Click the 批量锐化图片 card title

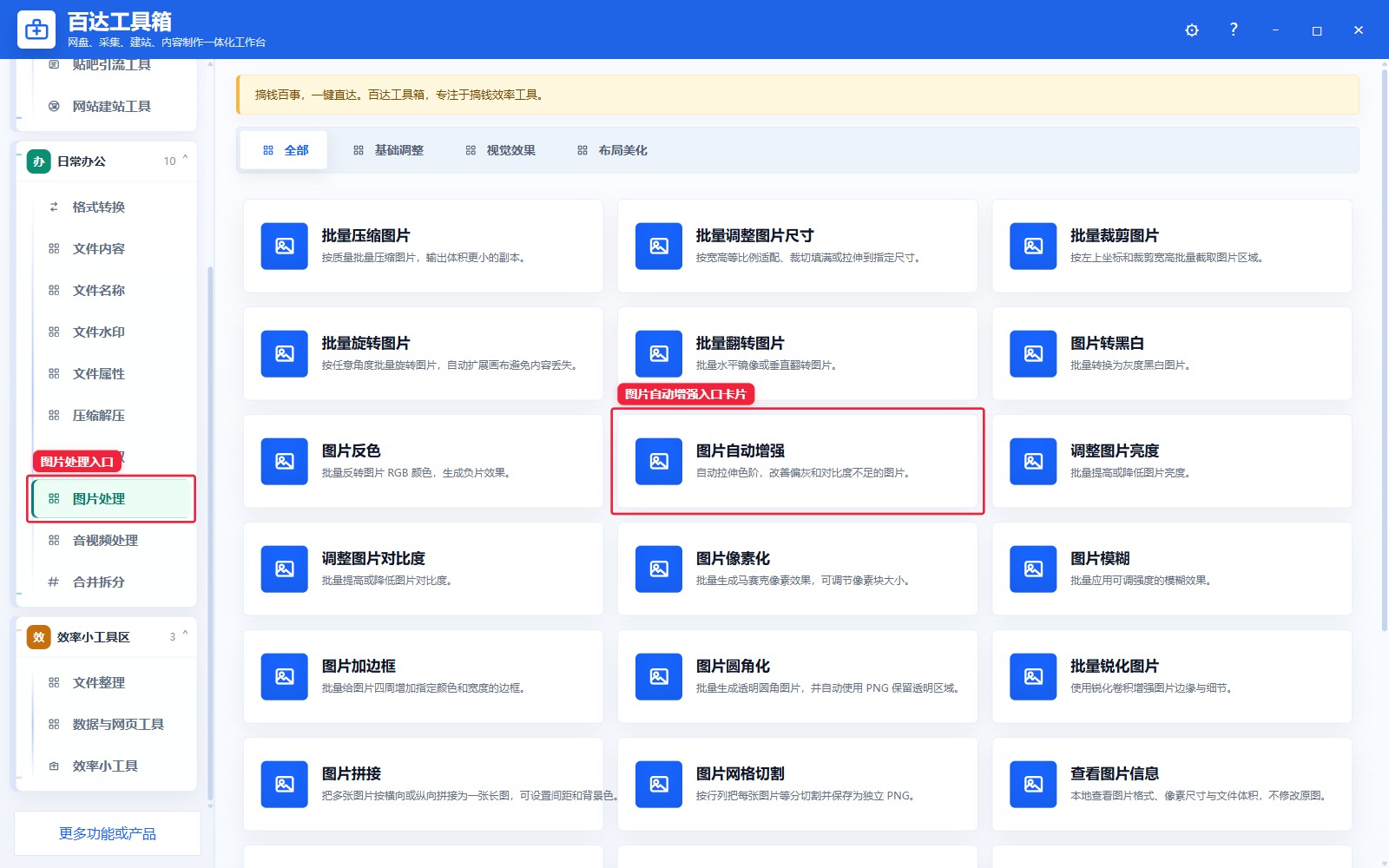[1115, 667]
